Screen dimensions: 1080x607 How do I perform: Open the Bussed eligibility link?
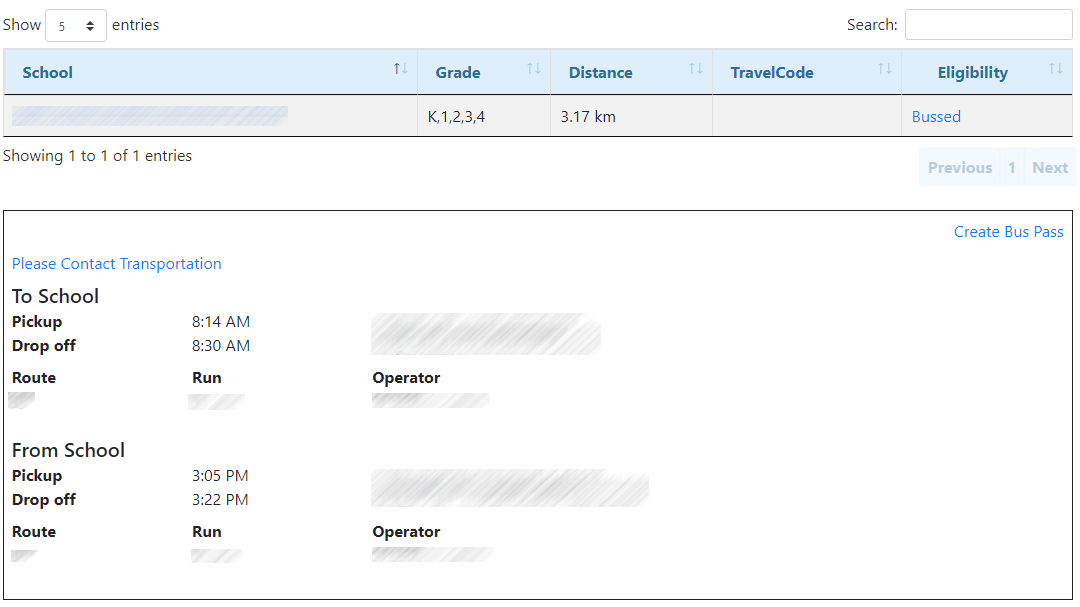pos(936,117)
